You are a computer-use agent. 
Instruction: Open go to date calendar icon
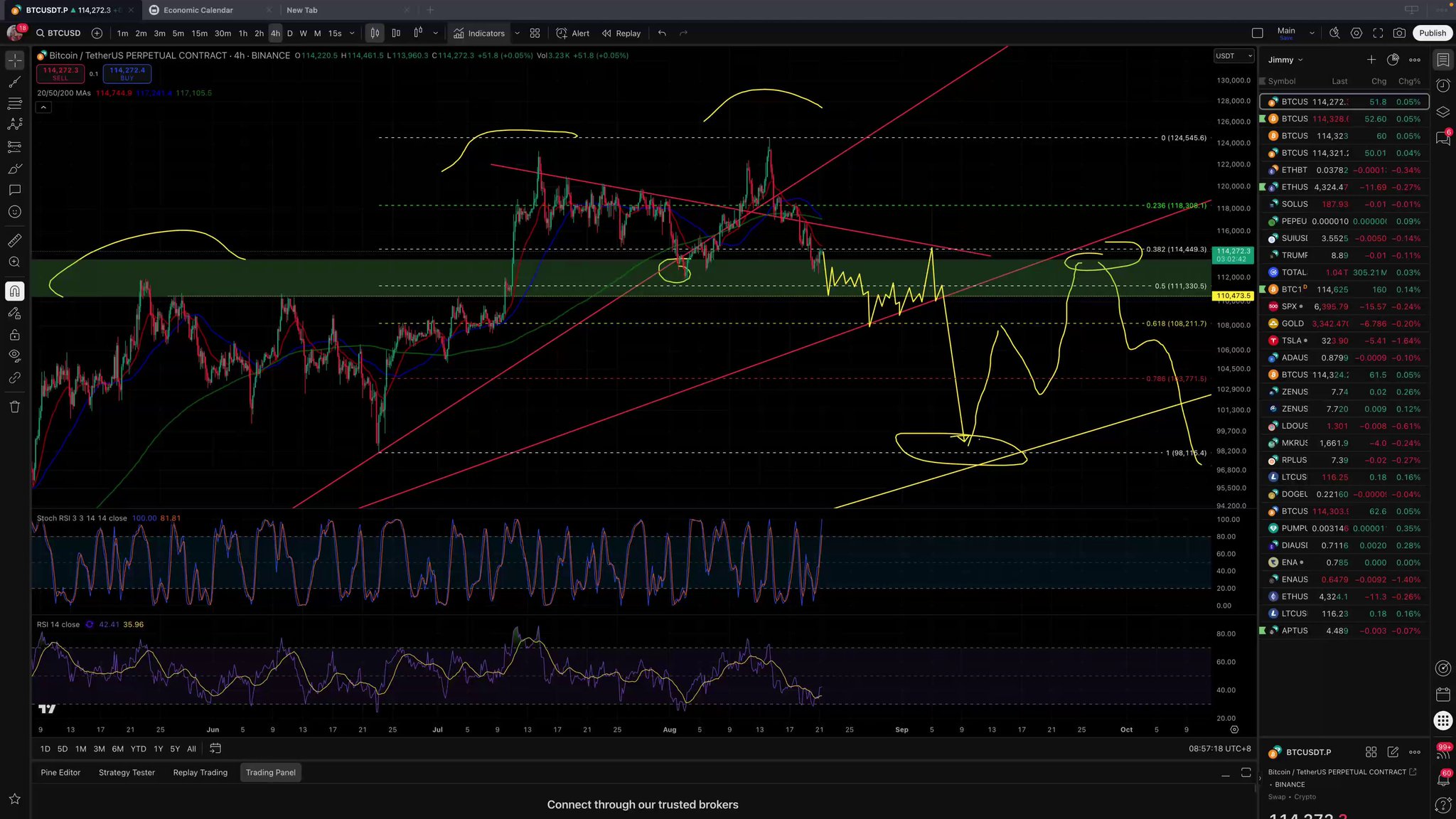215,749
